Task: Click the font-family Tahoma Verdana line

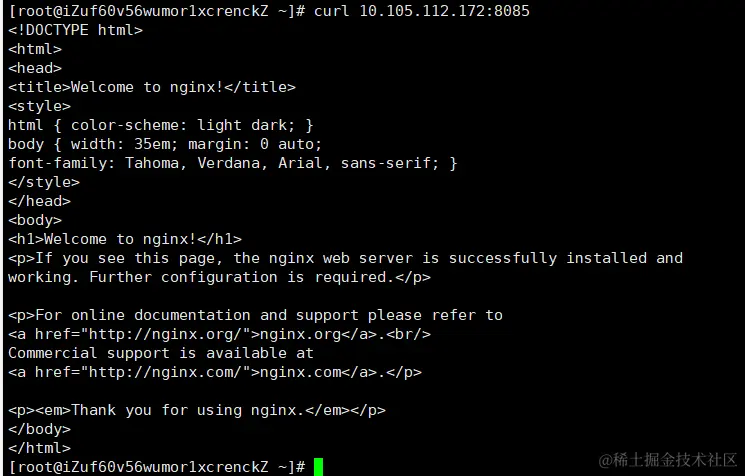Action: pos(232,163)
